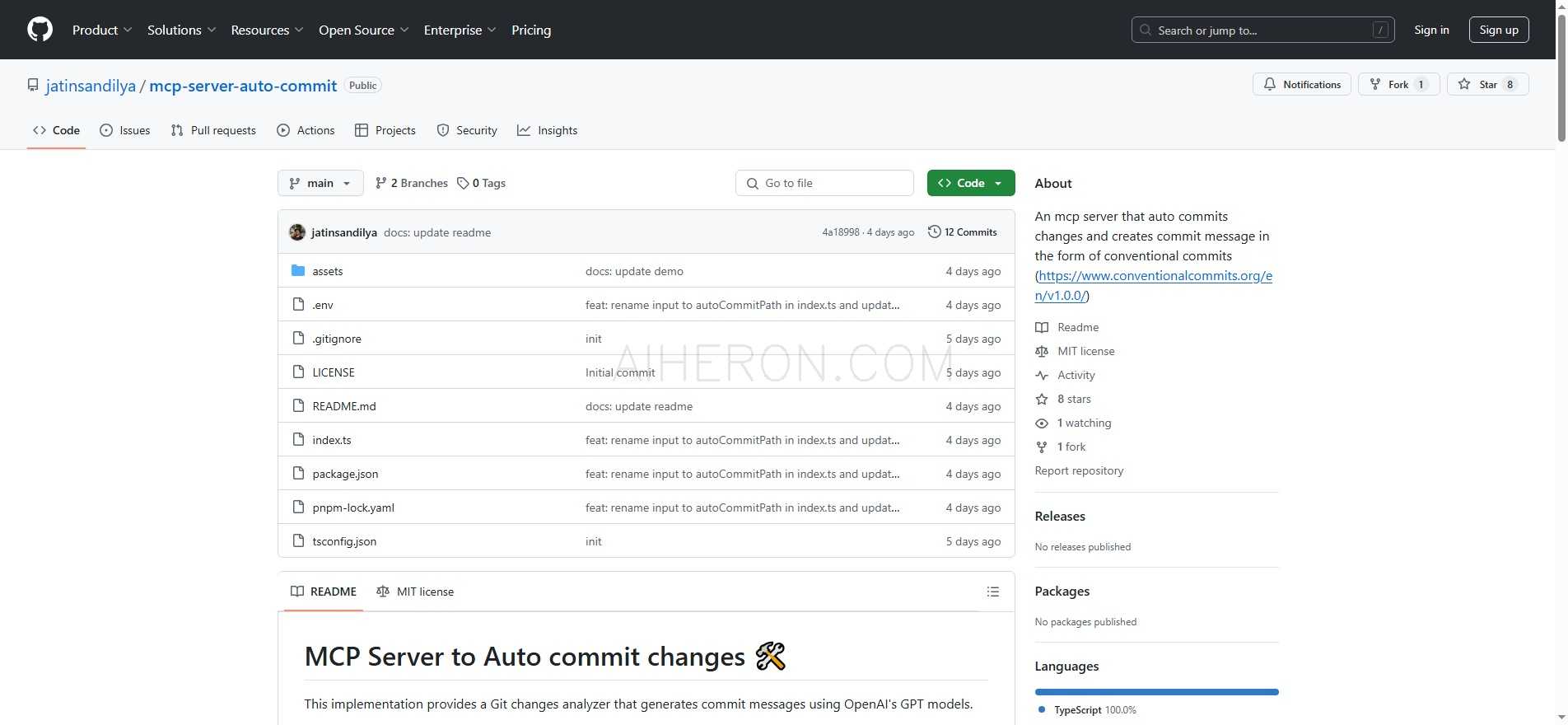Open the Releases heading link
Screen dimensions: 1568x725
1060,516
